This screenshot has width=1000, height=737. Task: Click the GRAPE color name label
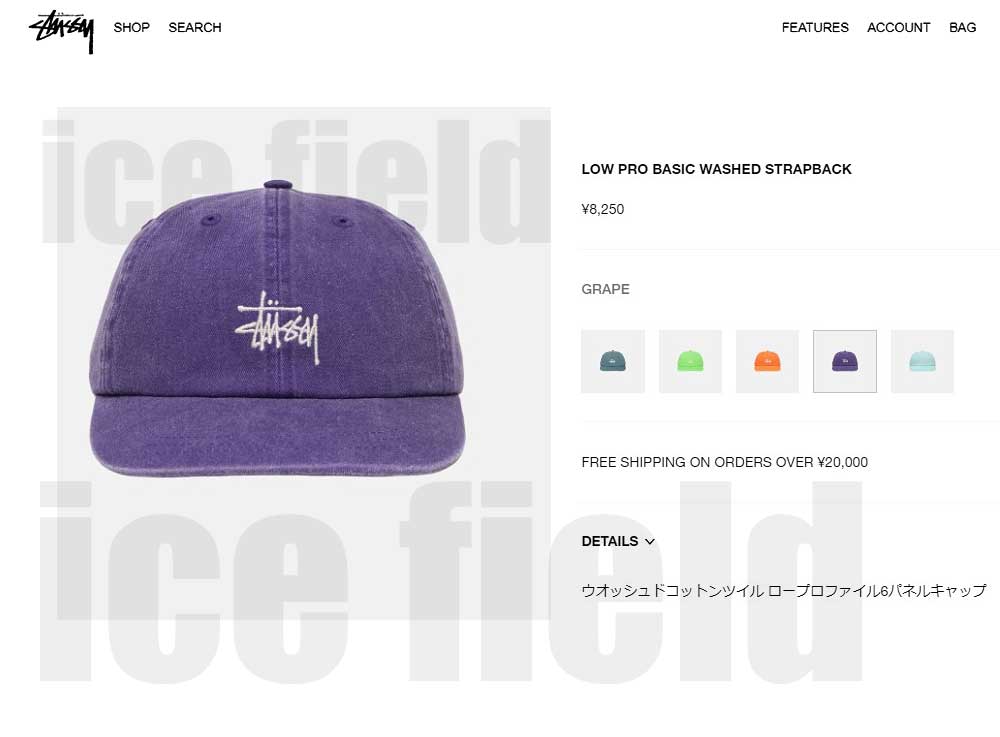pos(605,289)
